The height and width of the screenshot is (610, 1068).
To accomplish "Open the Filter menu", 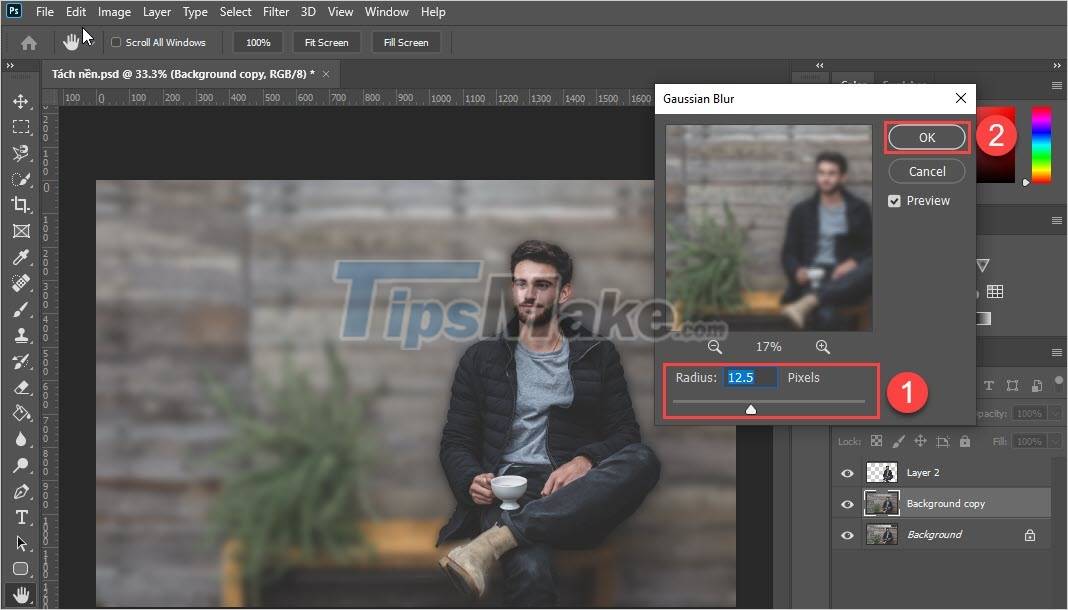I will pos(276,12).
